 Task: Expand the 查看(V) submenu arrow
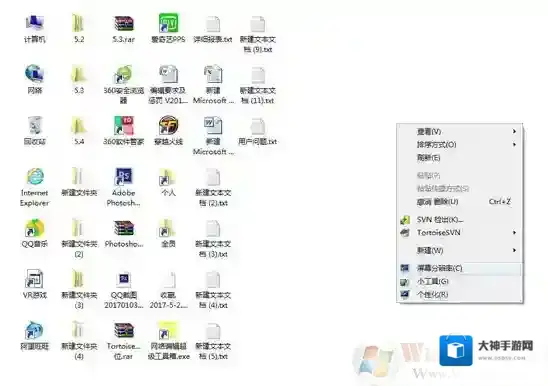tap(514, 131)
